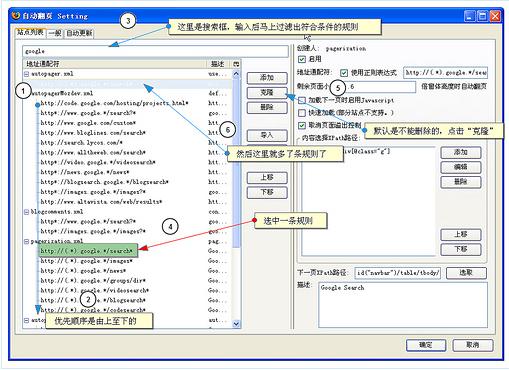The width and height of the screenshot is (509, 370).
Task: Click 上移 in the XPath panel
Action: (x=461, y=235)
